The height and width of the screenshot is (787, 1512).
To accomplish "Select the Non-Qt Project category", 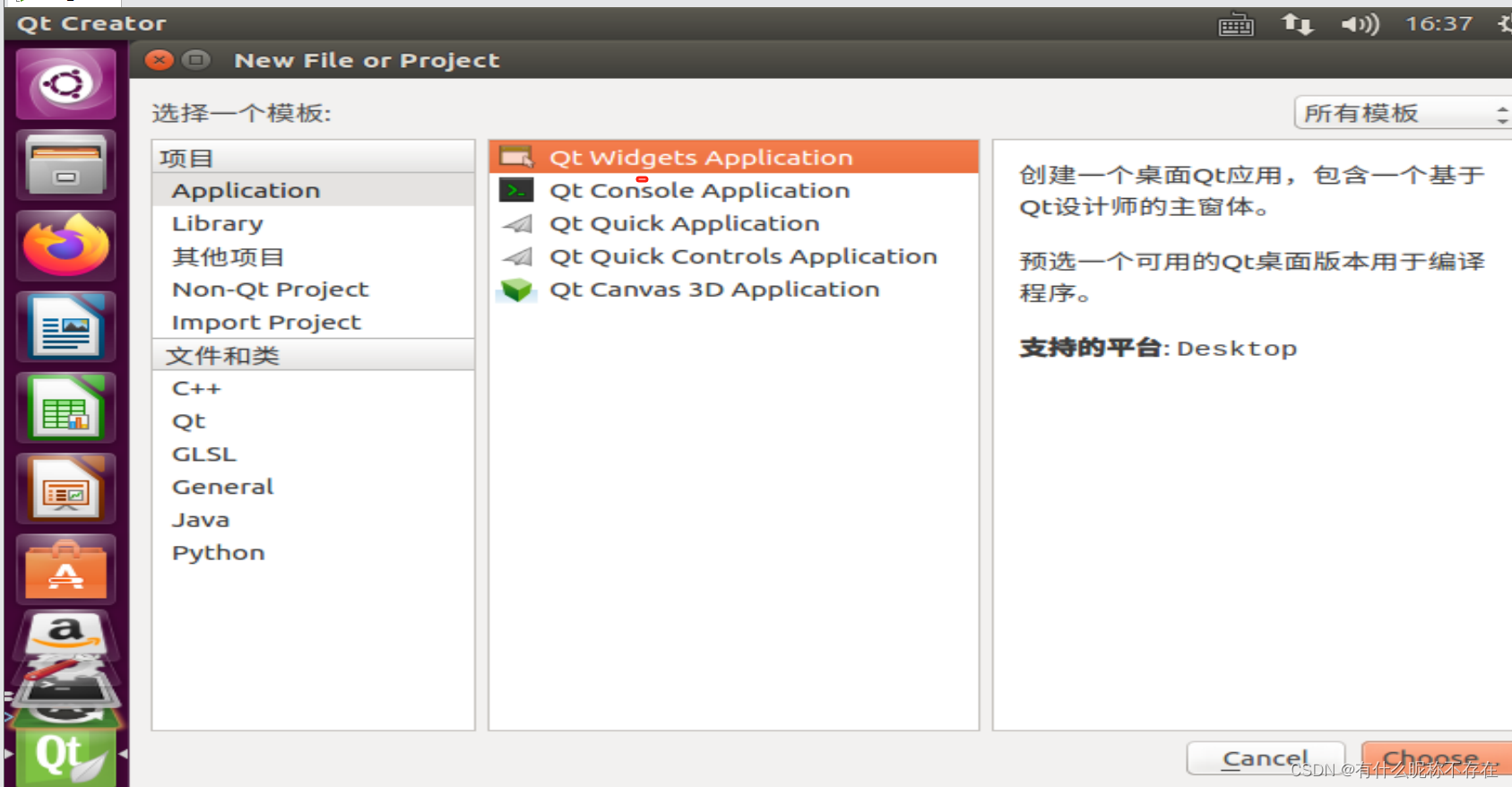I will 270,289.
